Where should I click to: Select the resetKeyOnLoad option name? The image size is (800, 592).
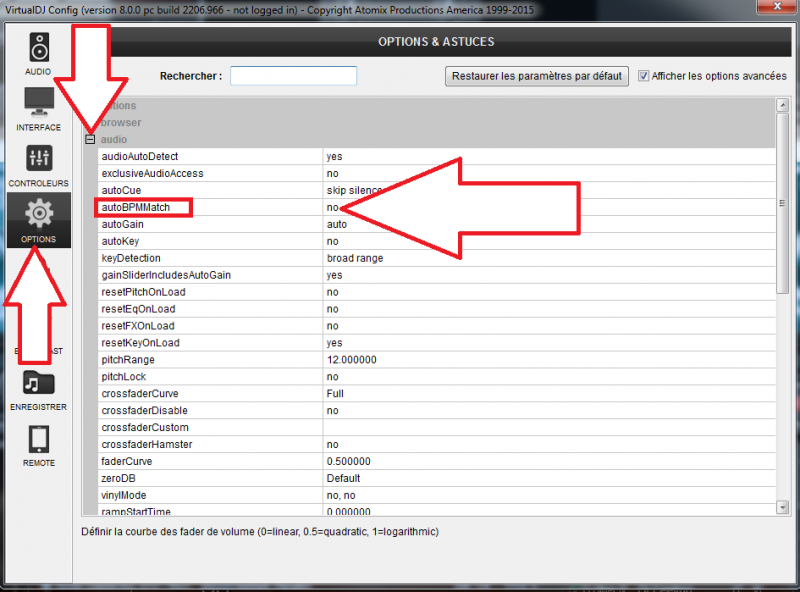[x=140, y=342]
